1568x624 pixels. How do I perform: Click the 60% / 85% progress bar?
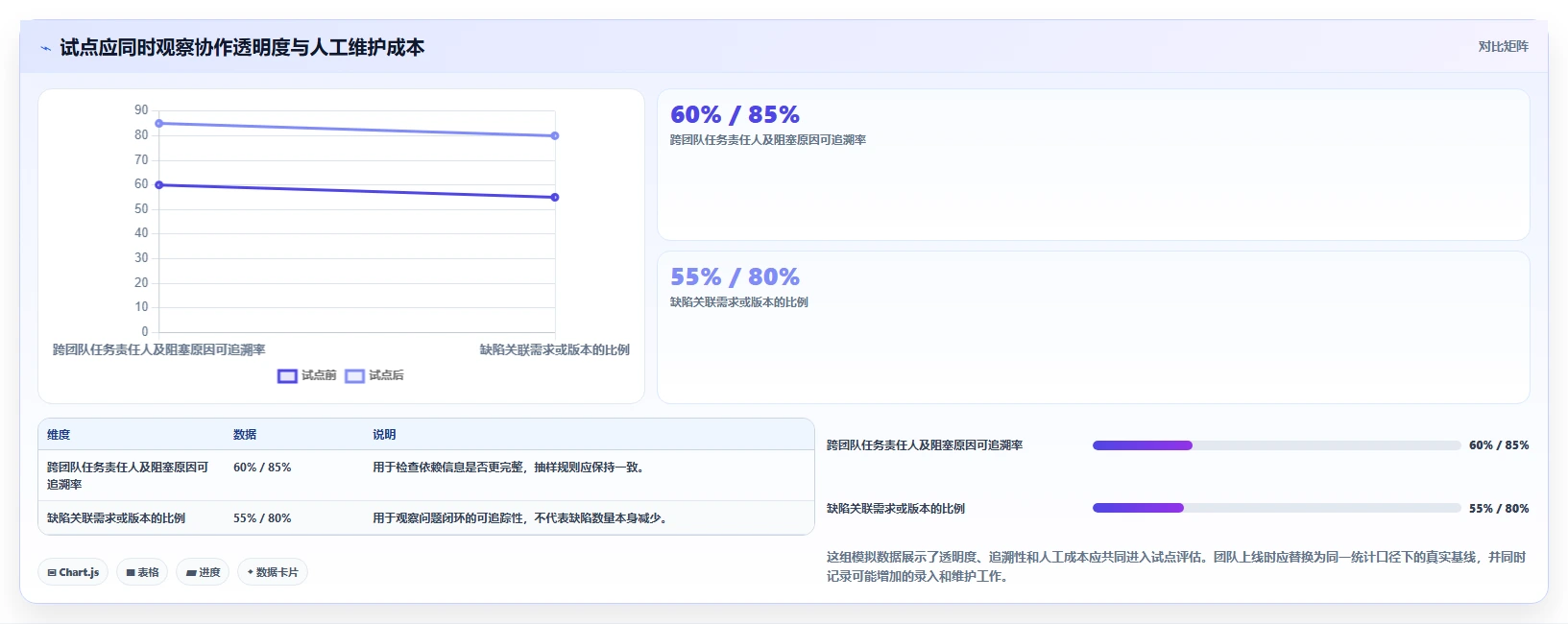pyautogui.click(x=1276, y=445)
